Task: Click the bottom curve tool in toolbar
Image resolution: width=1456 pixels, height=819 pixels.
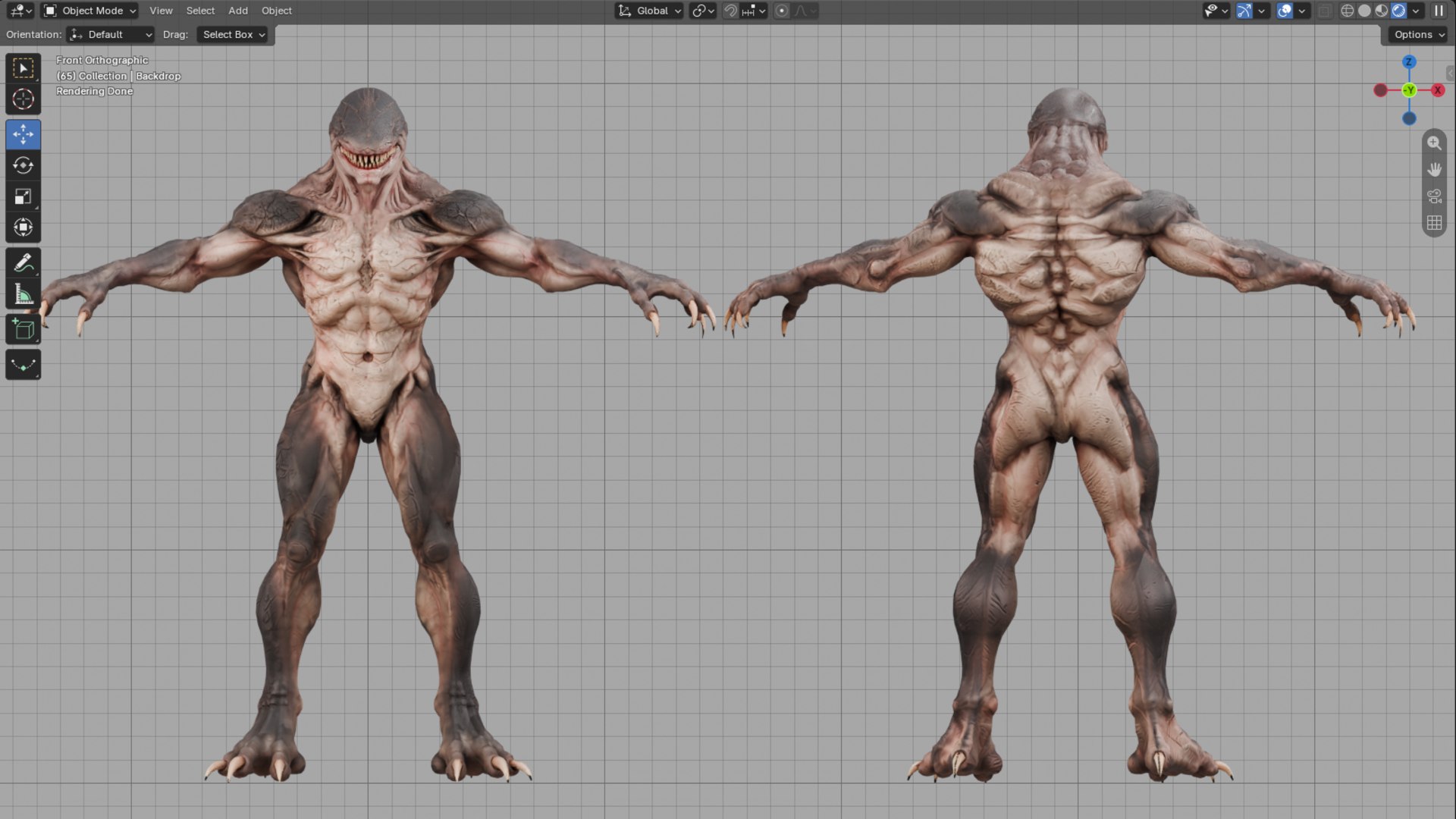Action: click(x=23, y=365)
